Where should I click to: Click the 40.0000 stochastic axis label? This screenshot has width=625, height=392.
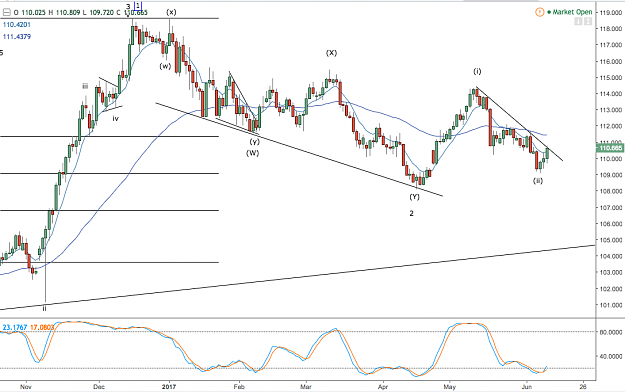coord(611,357)
